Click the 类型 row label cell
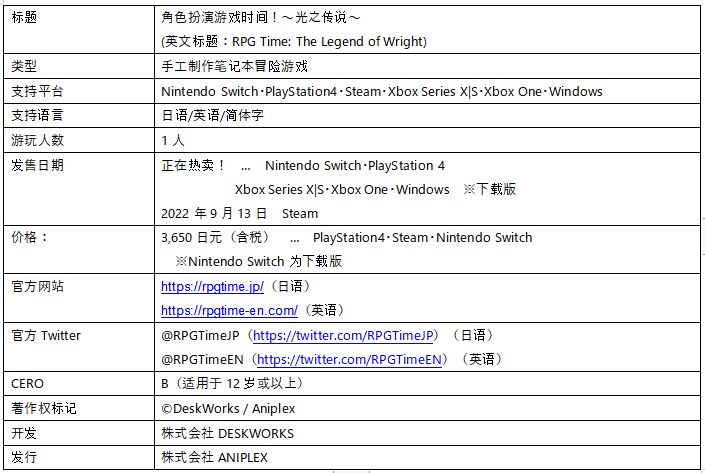 (x=79, y=66)
